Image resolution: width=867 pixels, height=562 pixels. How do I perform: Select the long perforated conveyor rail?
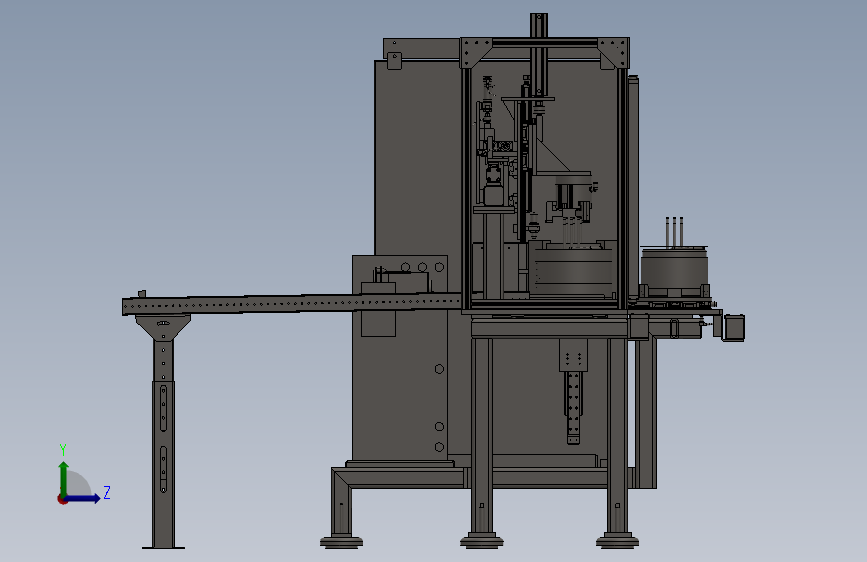pyautogui.click(x=292, y=304)
